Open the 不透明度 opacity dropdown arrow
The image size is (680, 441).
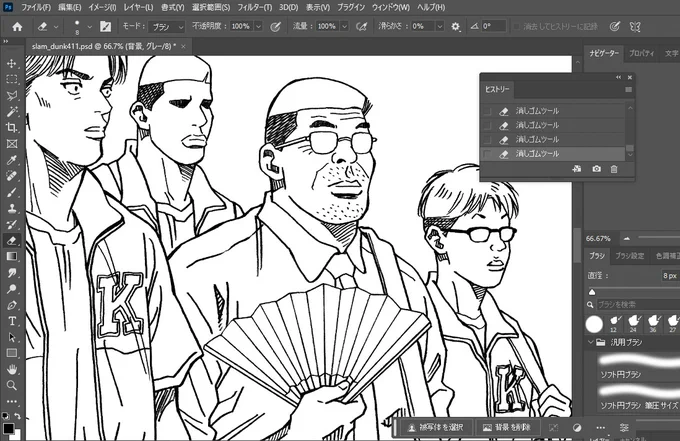coord(258,27)
